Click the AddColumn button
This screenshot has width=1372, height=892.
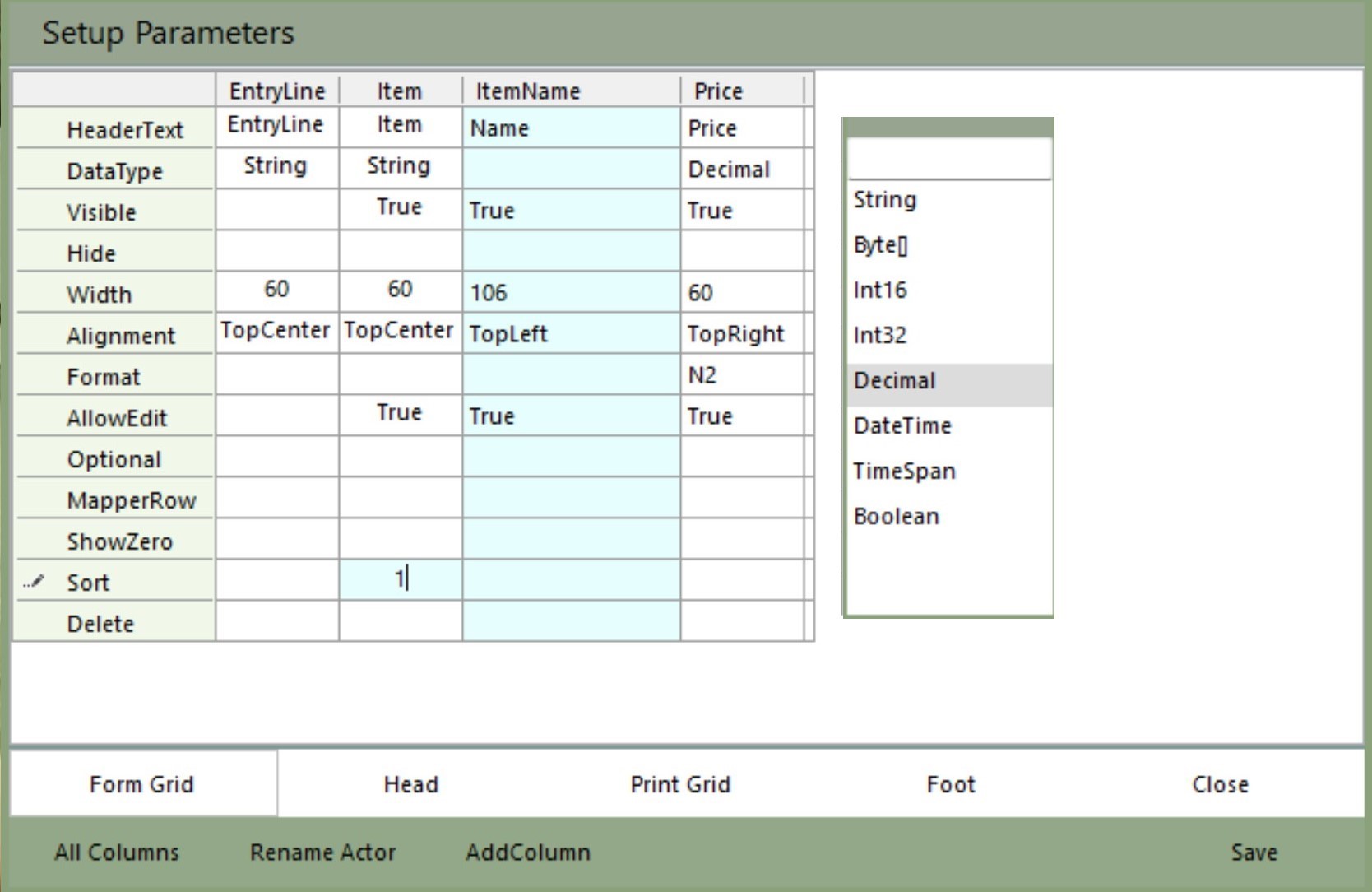tap(528, 853)
